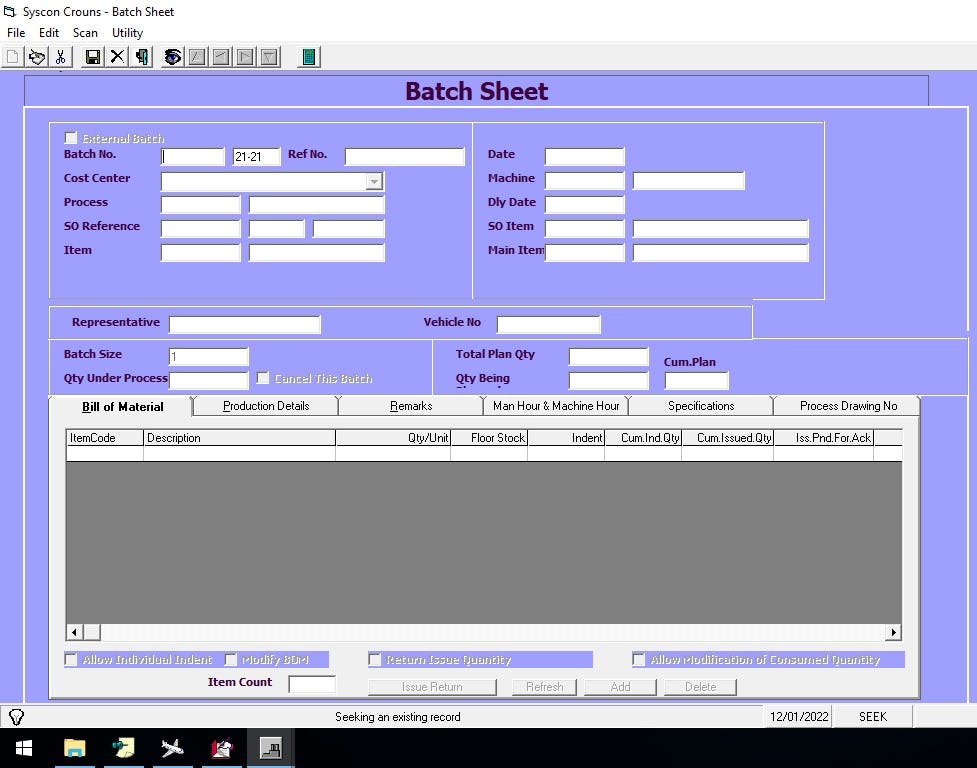Screen dimensions: 977x768
Task: Select the Cut (scissors) toolbar icon
Action: 62,57
